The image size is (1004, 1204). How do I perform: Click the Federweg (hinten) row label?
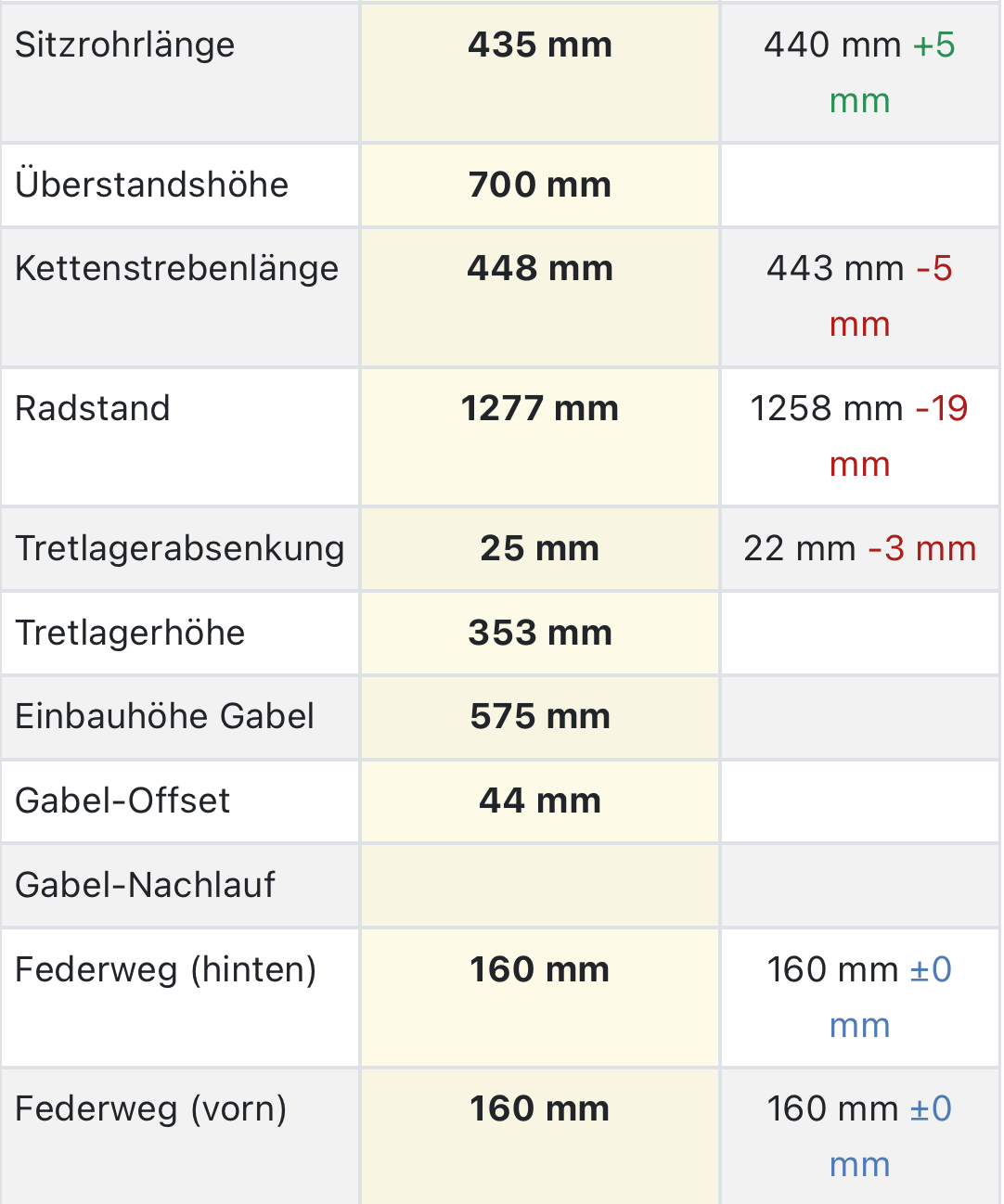166,970
